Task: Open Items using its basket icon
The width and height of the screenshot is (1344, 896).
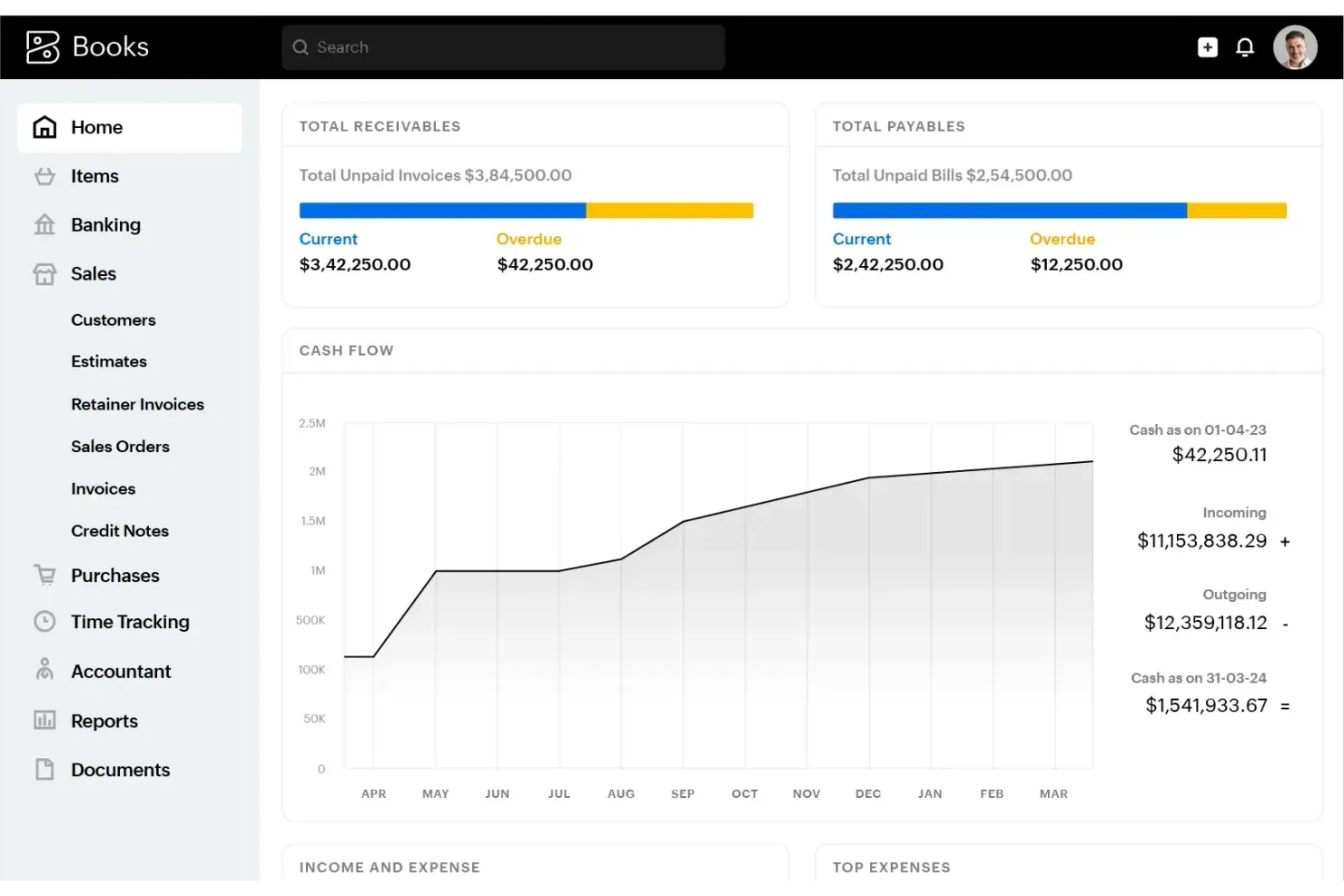Action: click(x=44, y=176)
